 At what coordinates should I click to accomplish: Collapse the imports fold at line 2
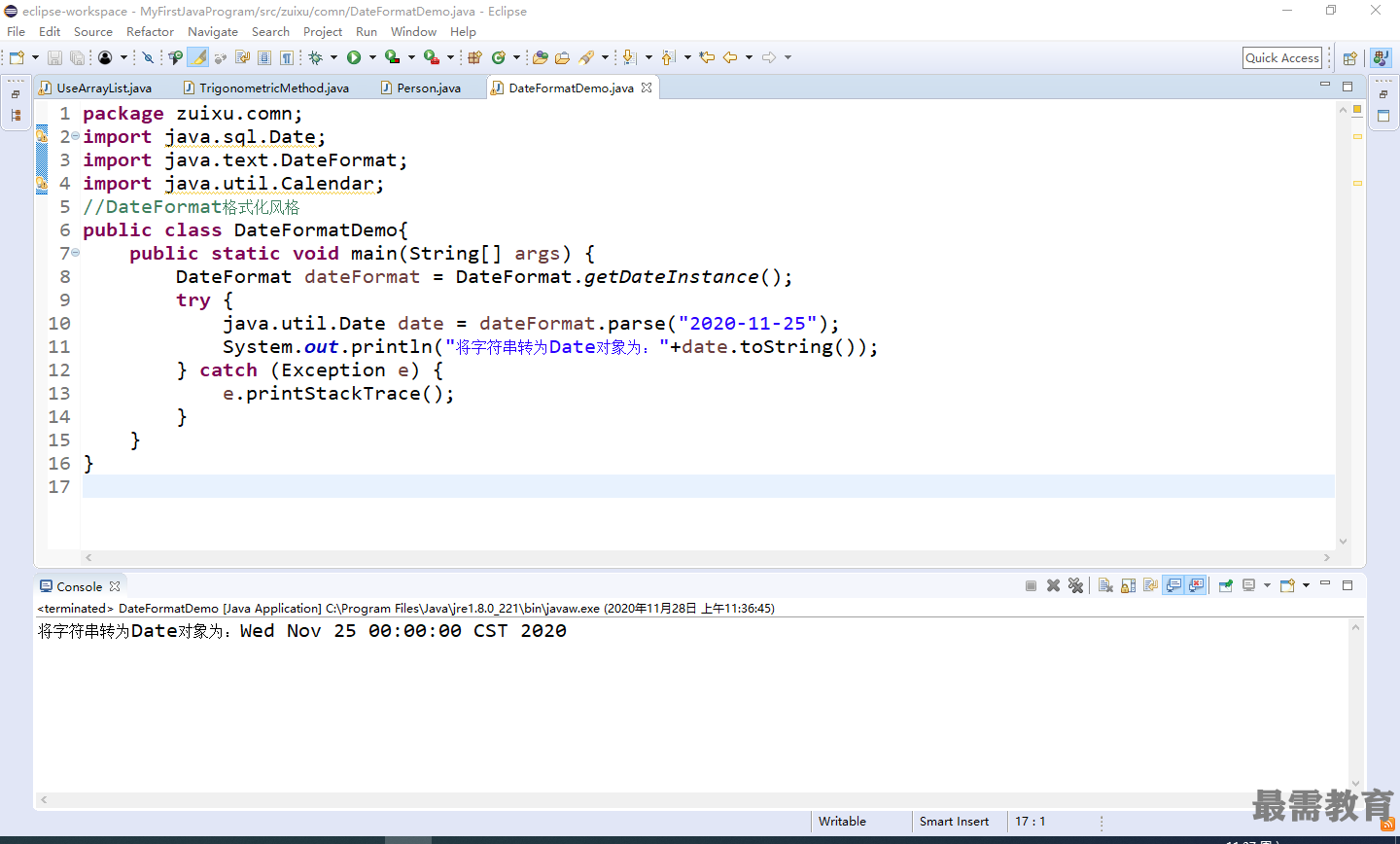click(76, 136)
